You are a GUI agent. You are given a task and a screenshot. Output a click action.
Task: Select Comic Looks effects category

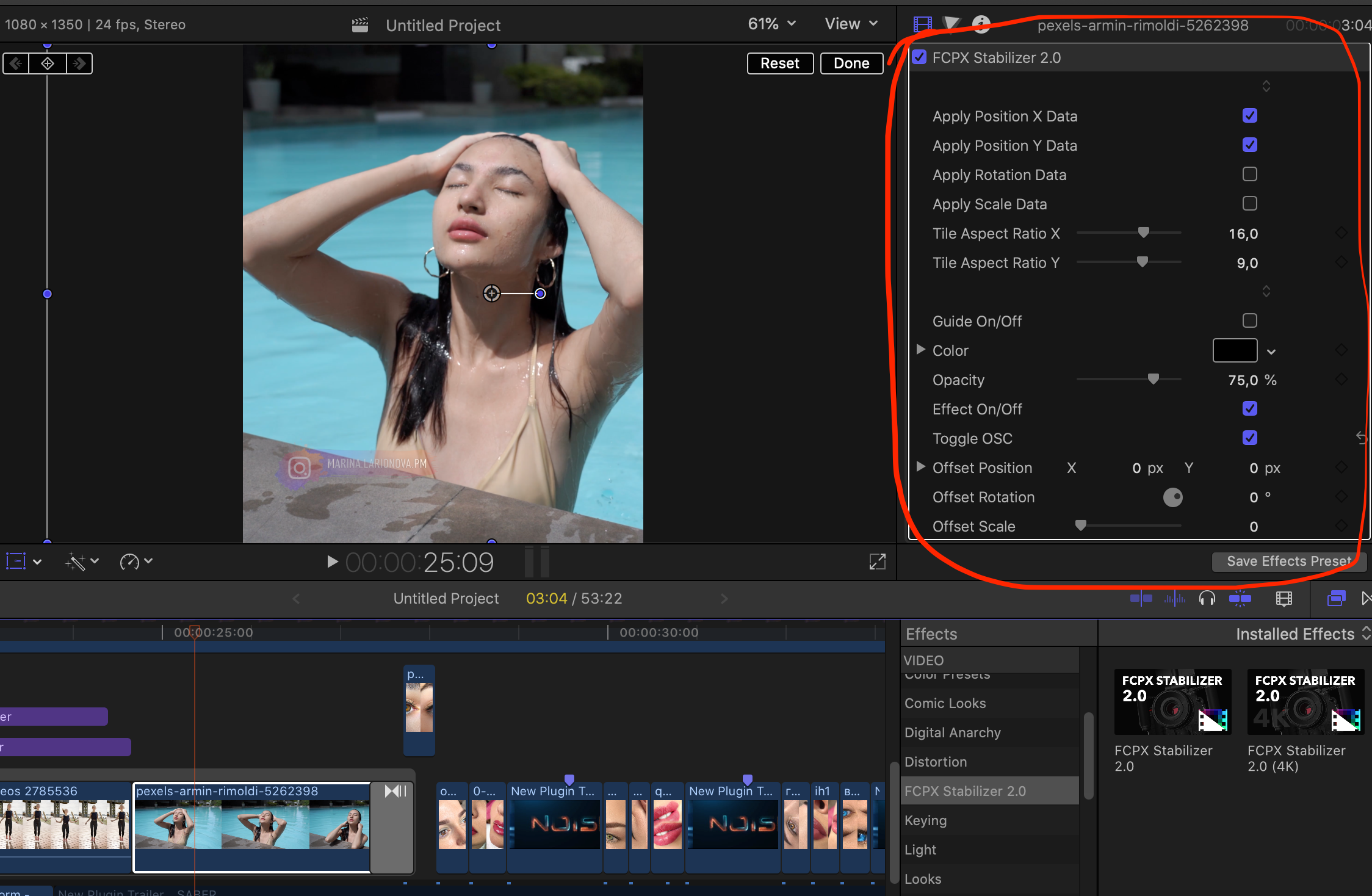[945, 703]
